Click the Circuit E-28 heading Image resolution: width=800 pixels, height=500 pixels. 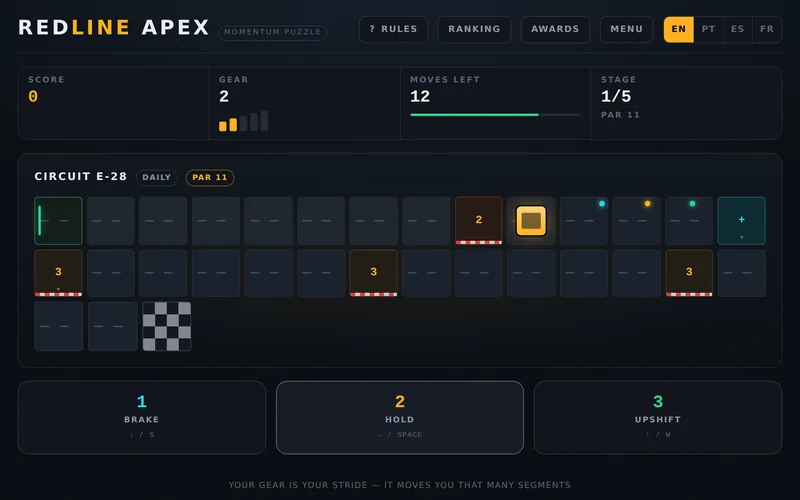81,177
